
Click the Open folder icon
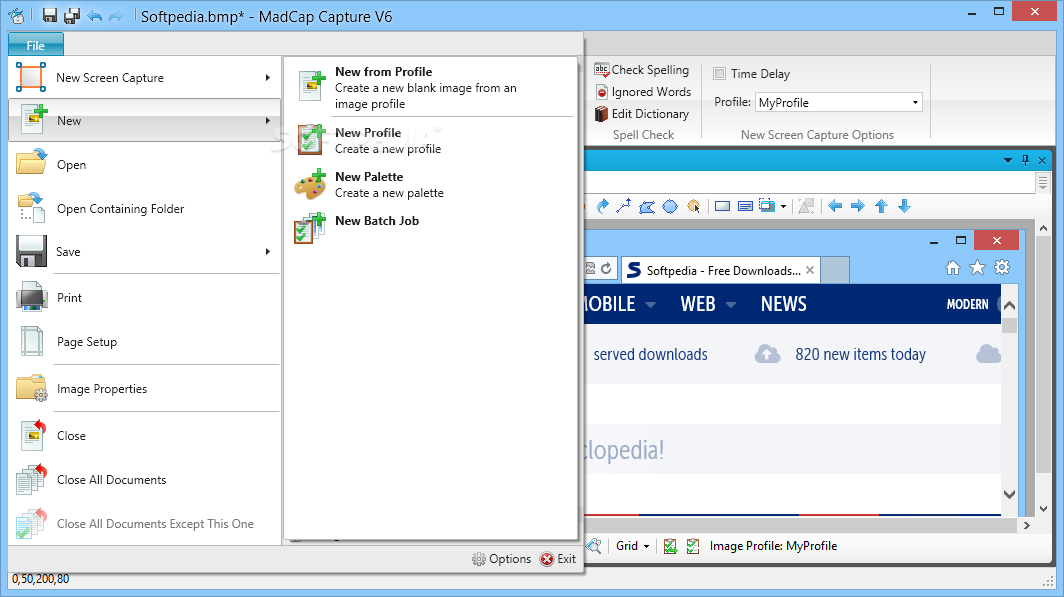pos(31,163)
